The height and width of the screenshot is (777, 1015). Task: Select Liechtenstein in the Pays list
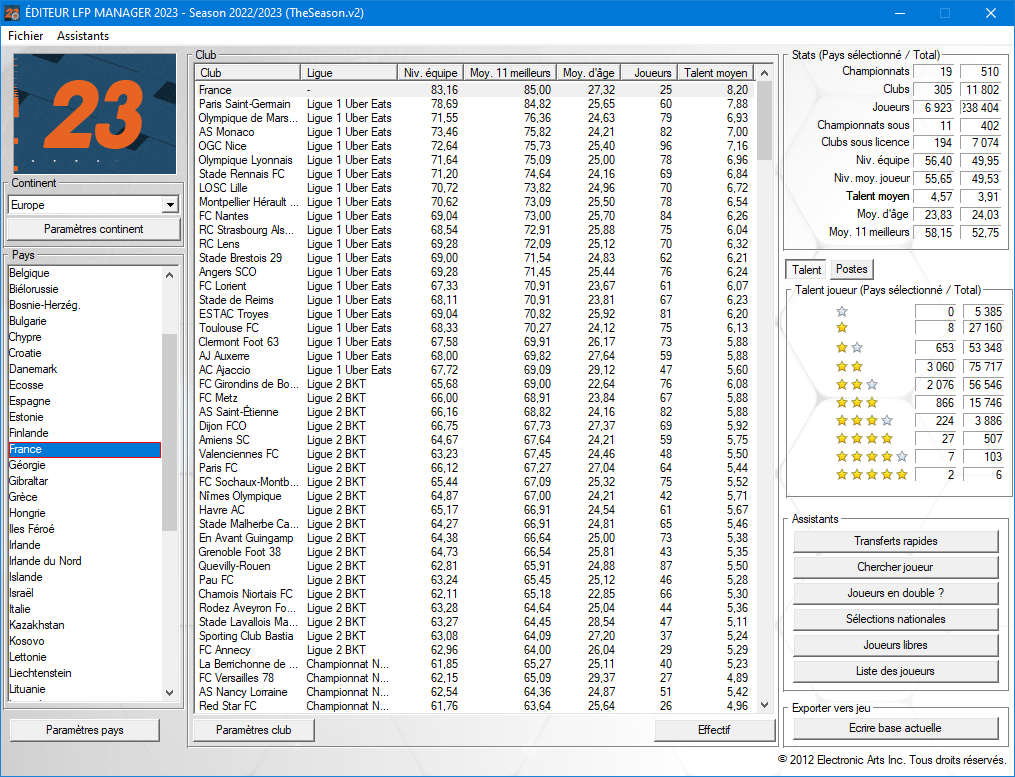tap(84, 673)
